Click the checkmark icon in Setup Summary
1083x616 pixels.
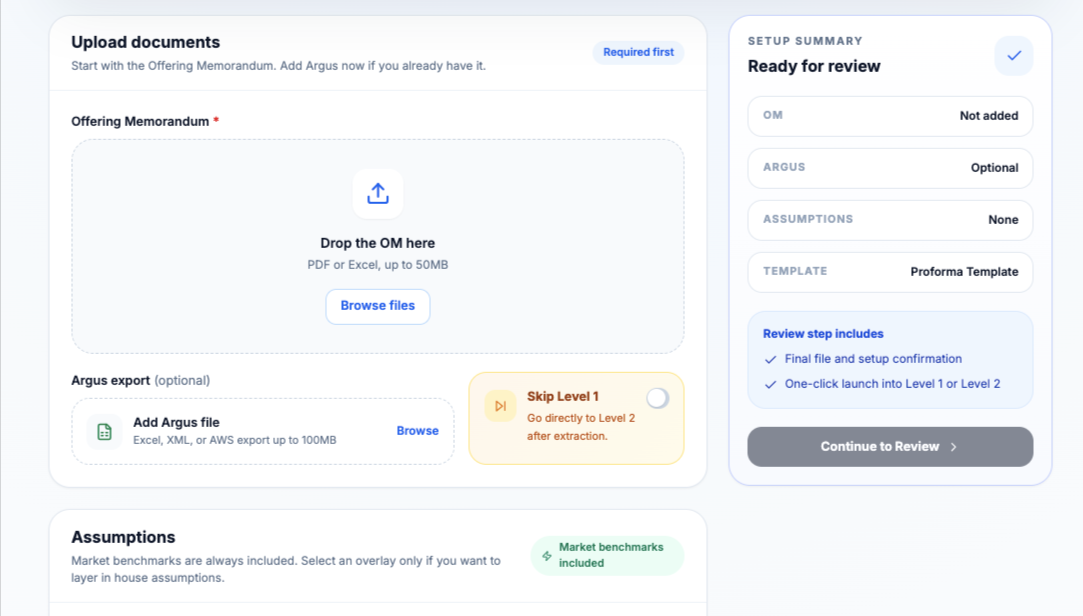point(1013,56)
